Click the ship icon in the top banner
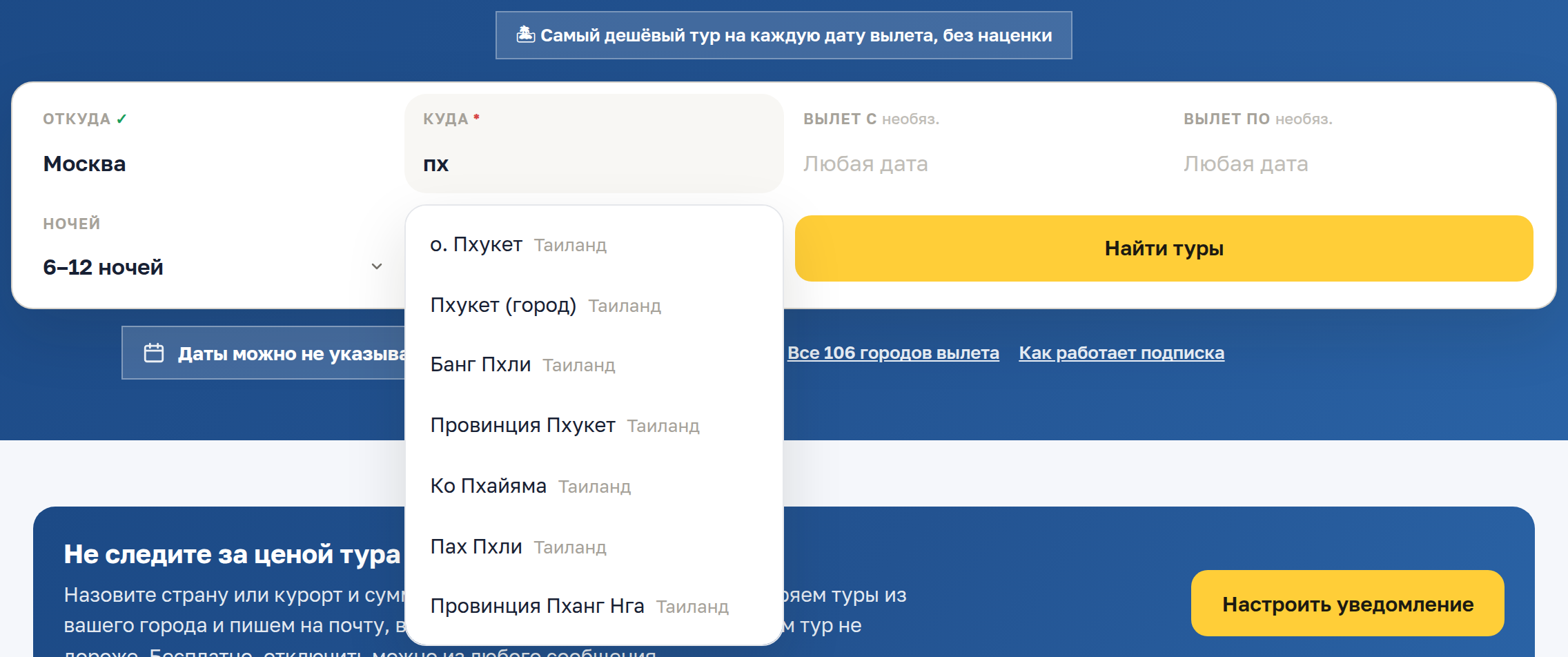 (x=525, y=35)
